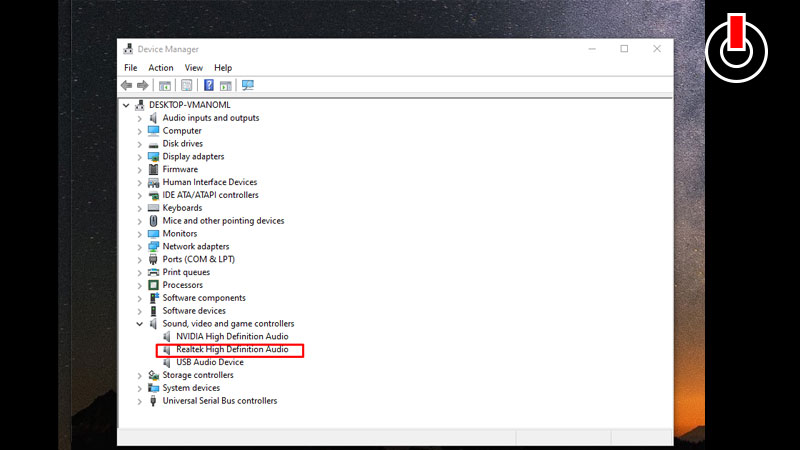The image size is (800, 450).
Task: Open the Properties toolbar icon
Action: tap(187, 85)
